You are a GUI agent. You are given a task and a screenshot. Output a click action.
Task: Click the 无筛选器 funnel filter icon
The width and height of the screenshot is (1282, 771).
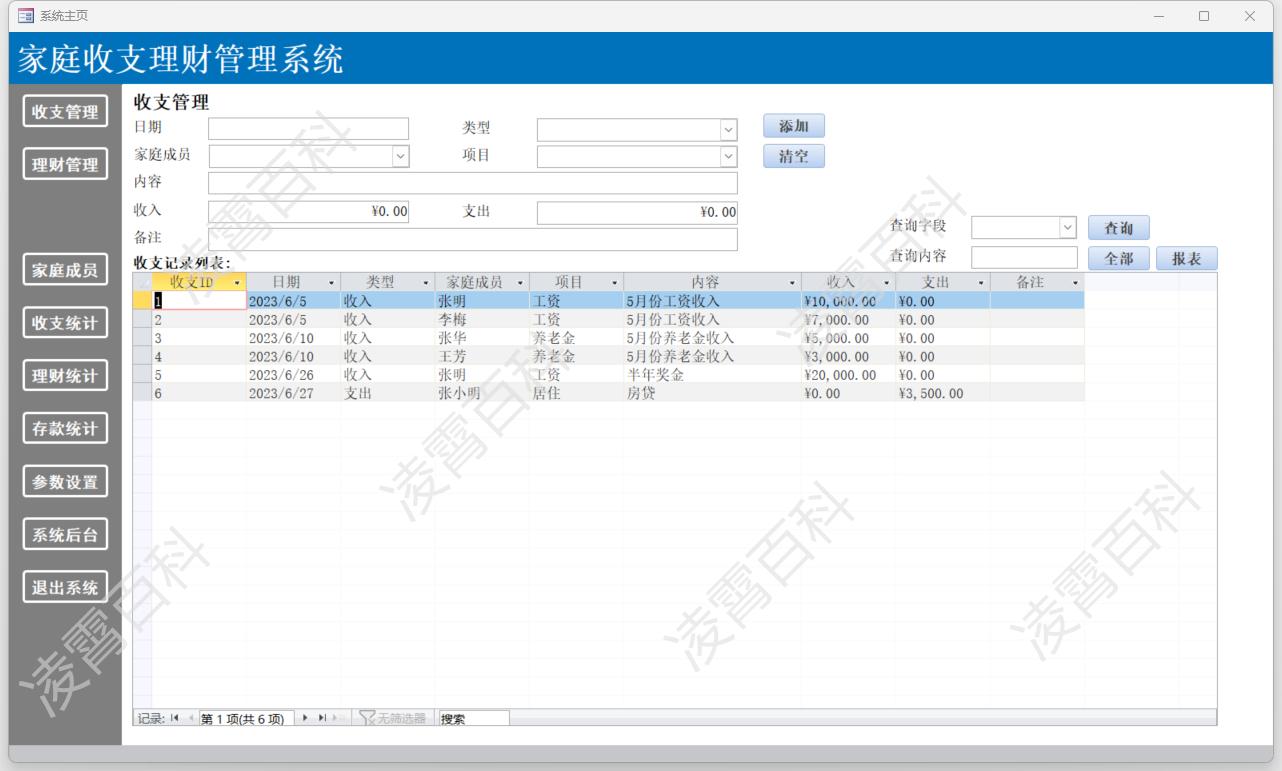tap(369, 718)
